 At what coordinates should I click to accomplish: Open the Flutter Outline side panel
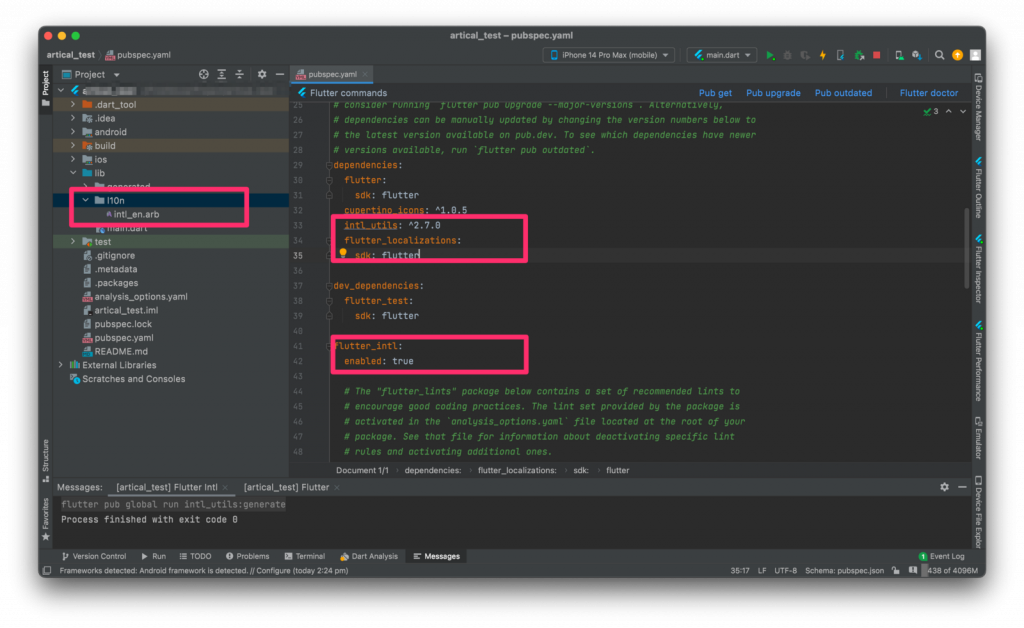coord(978,187)
